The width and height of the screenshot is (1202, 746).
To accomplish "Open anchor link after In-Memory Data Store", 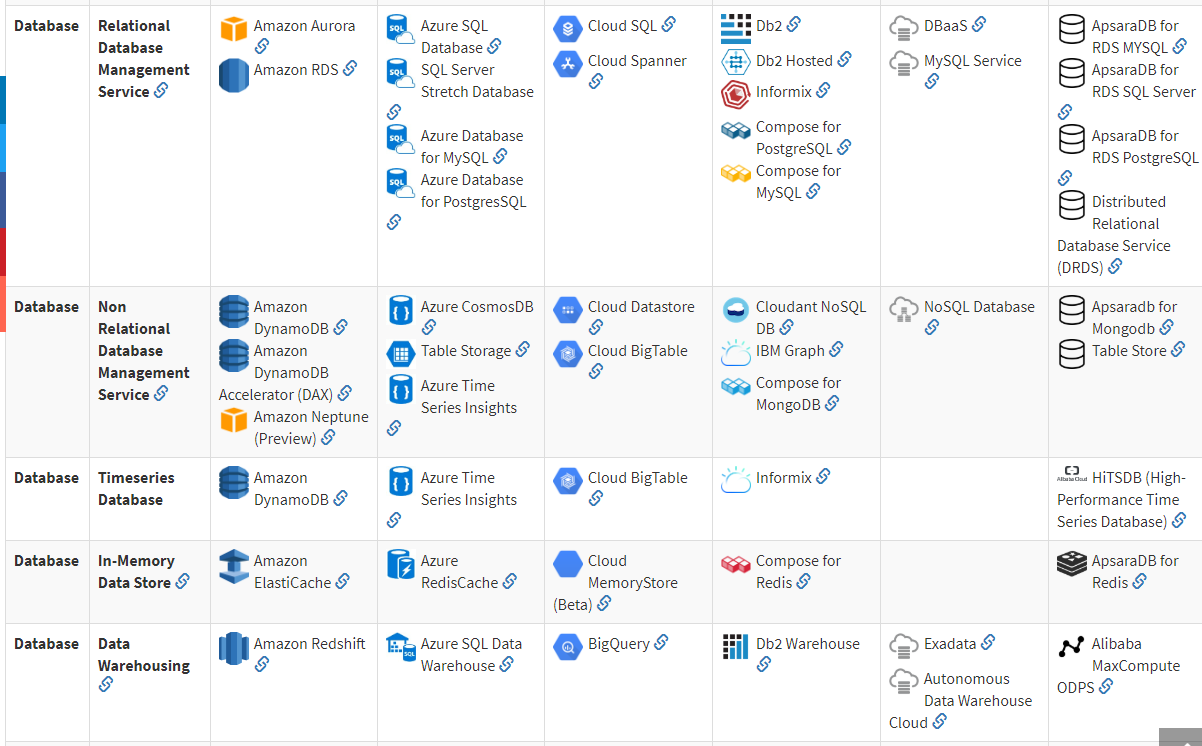I will pos(183,582).
